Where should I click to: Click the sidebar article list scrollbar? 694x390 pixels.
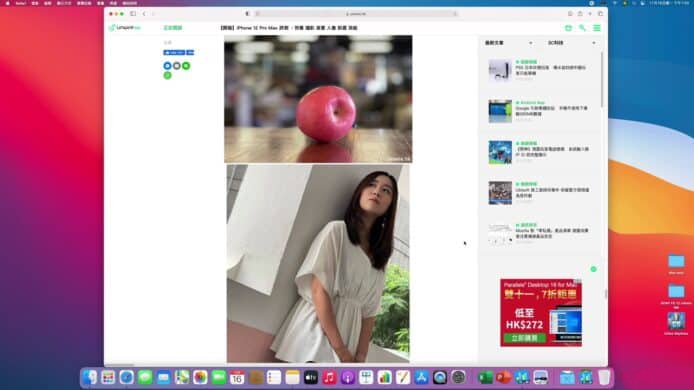601,80
